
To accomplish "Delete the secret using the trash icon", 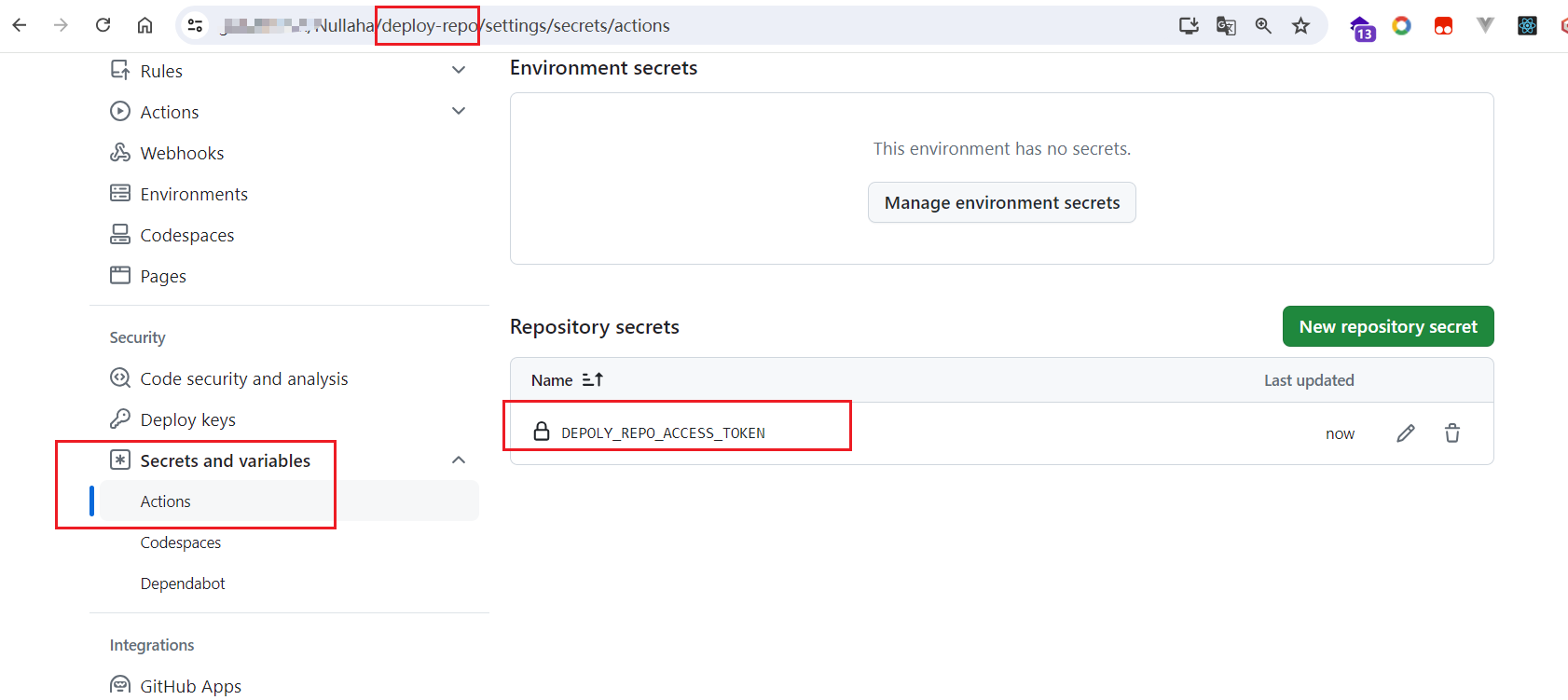I will tap(1452, 433).
